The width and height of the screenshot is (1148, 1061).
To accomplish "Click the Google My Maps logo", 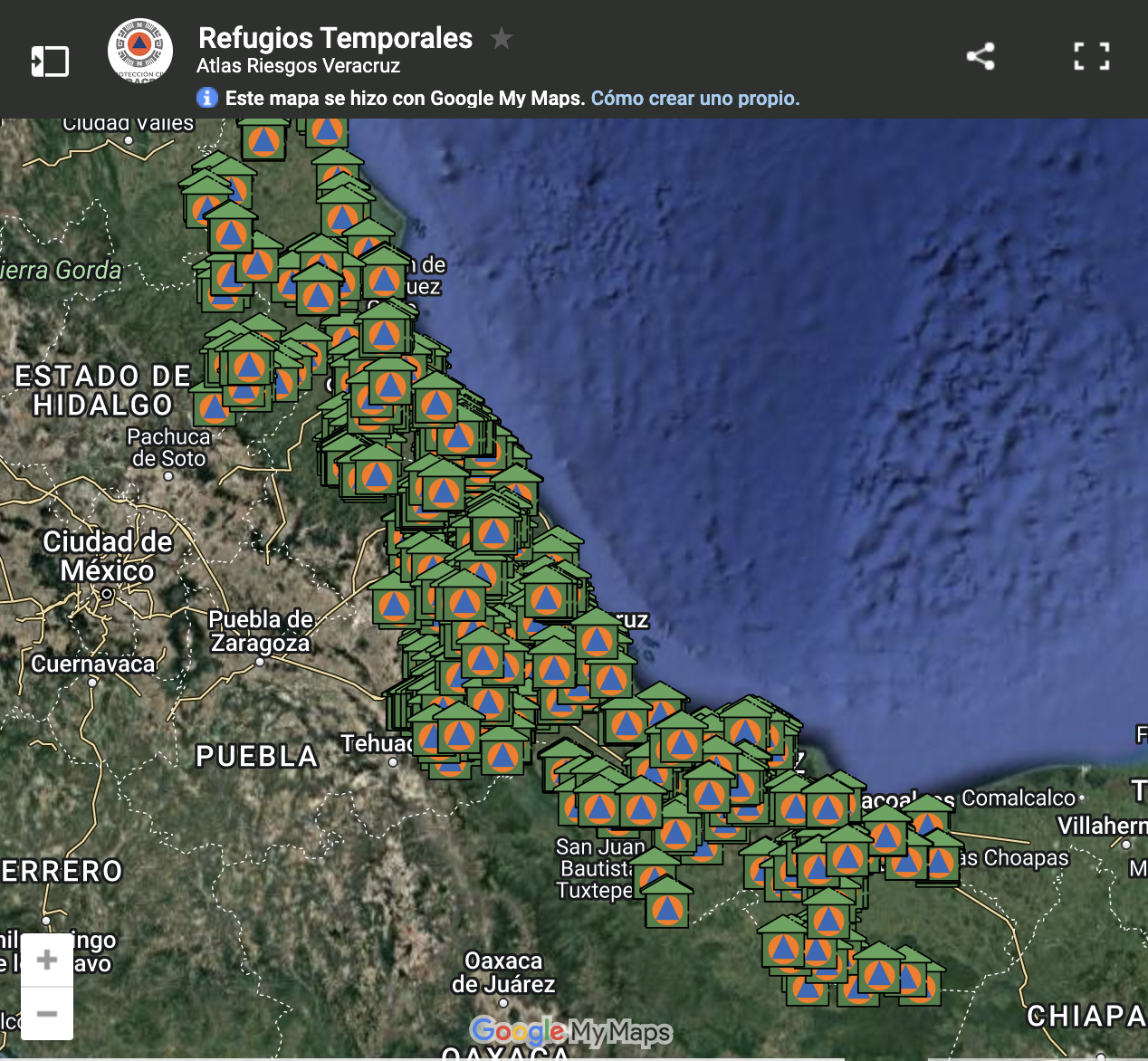I will click(x=571, y=1031).
